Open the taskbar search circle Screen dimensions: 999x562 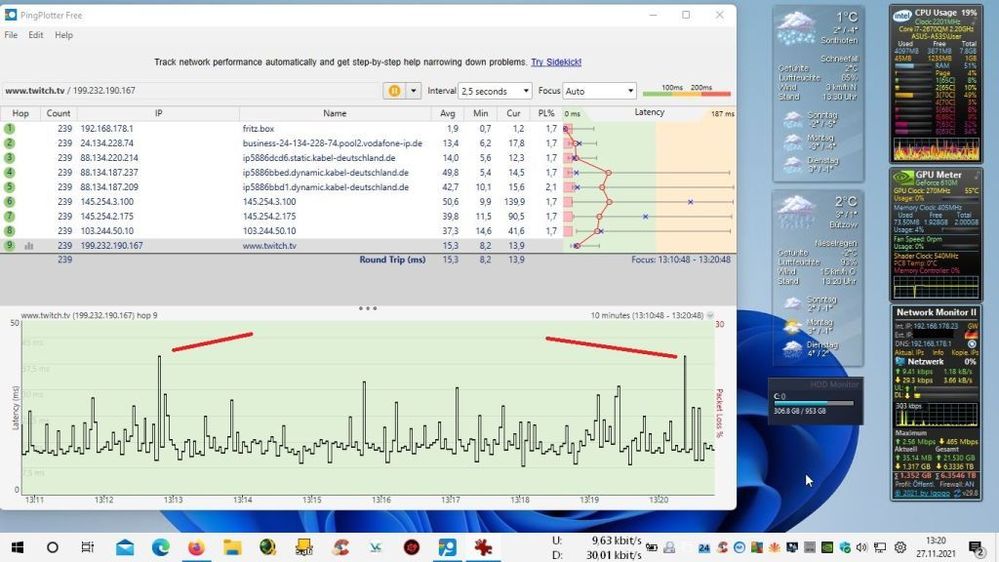[53, 547]
